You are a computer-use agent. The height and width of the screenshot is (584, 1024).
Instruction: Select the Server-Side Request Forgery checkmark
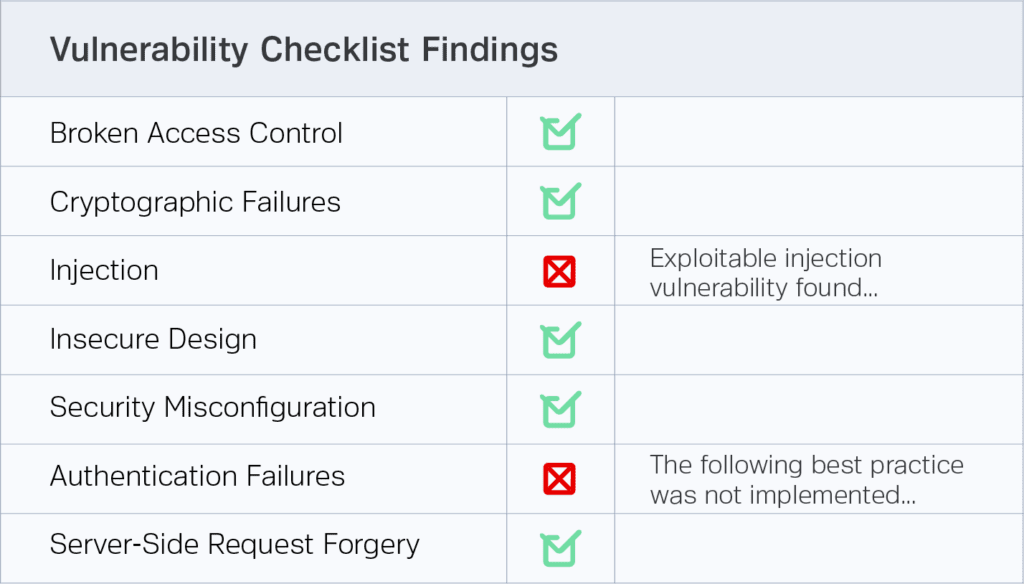(560, 547)
